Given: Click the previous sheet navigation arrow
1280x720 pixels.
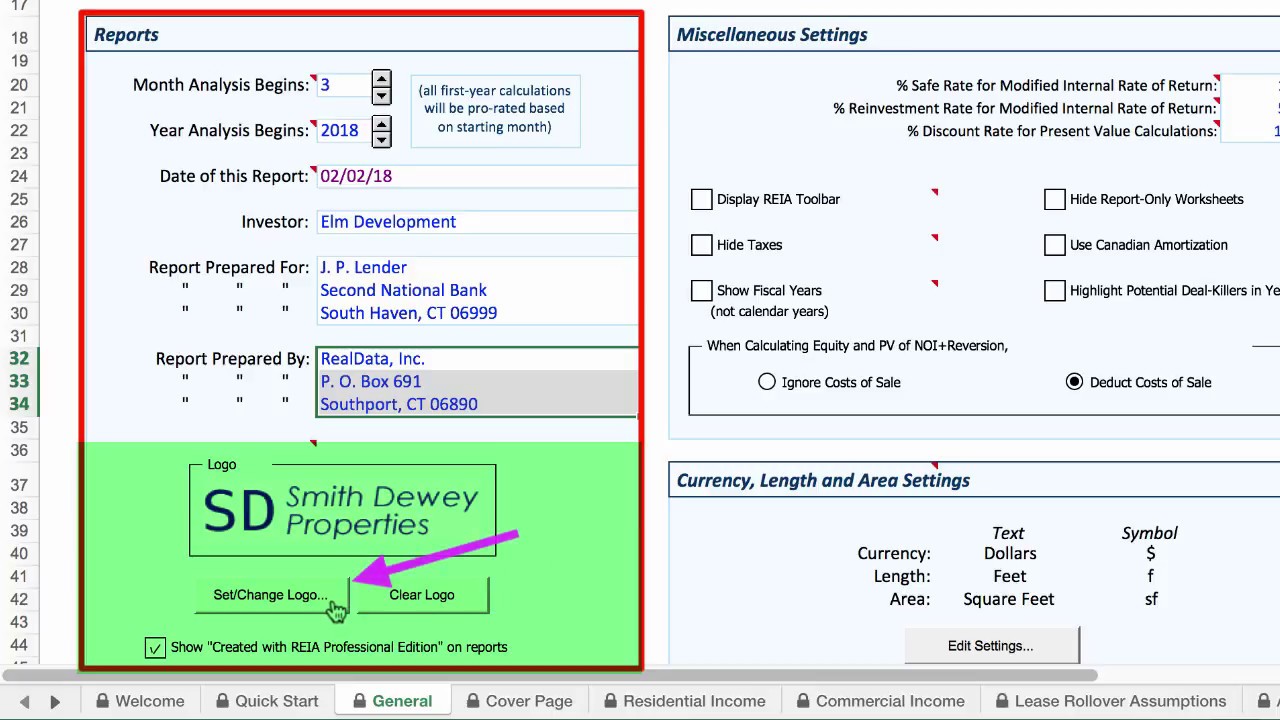Looking at the screenshot, I should (x=25, y=702).
